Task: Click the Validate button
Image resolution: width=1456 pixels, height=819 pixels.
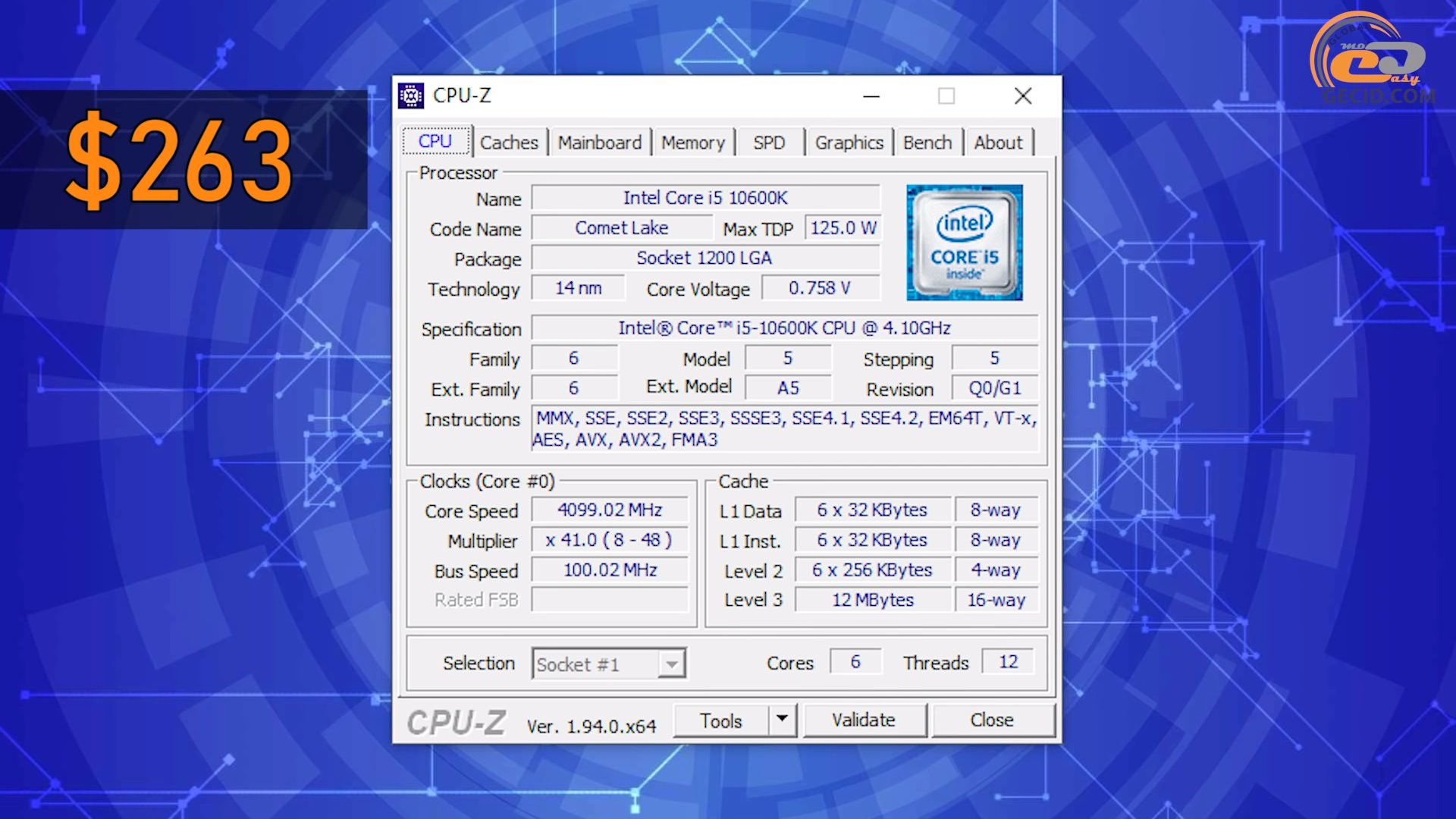Action: point(864,720)
